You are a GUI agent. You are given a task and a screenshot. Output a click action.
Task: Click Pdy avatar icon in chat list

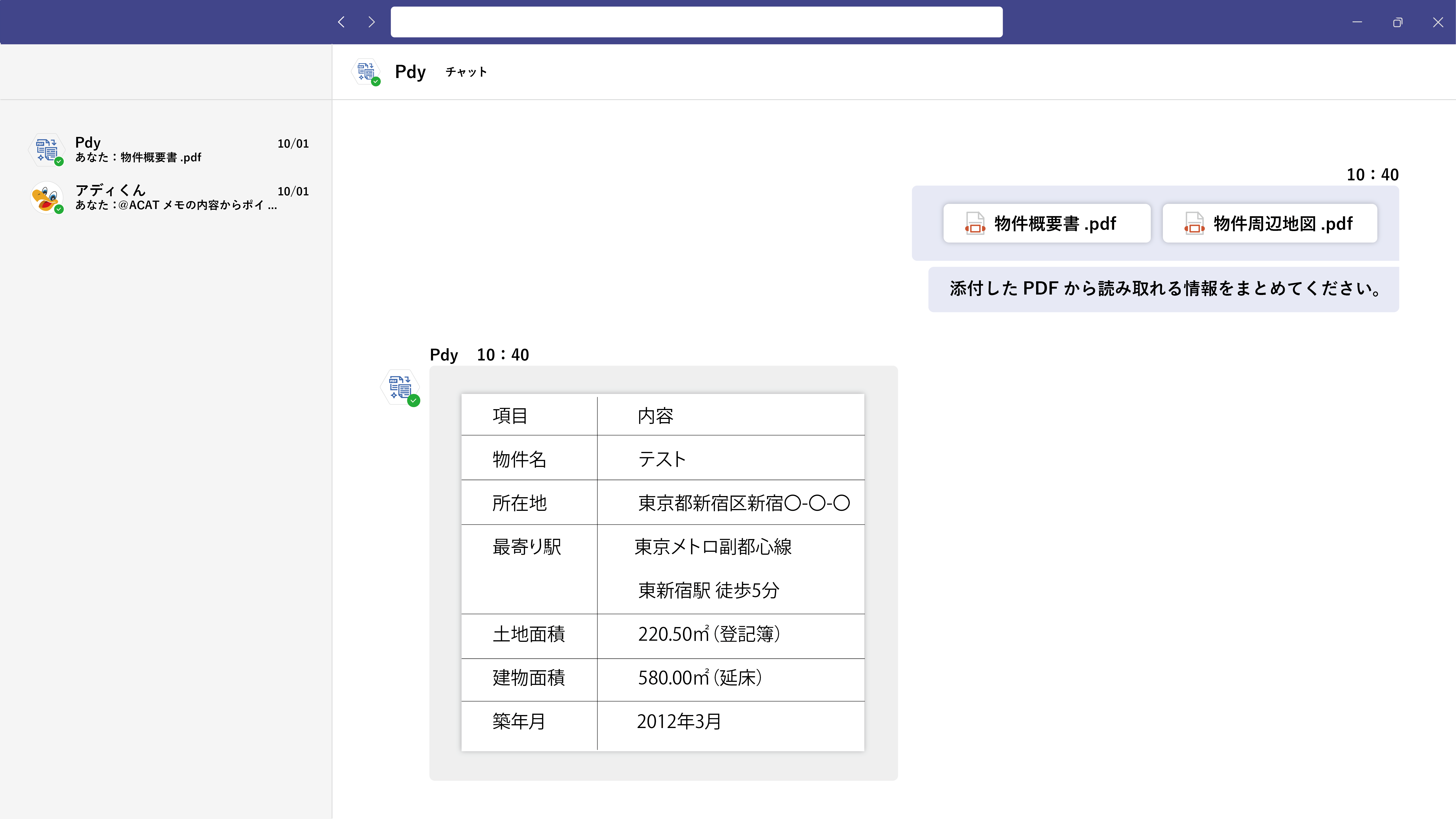(x=47, y=150)
